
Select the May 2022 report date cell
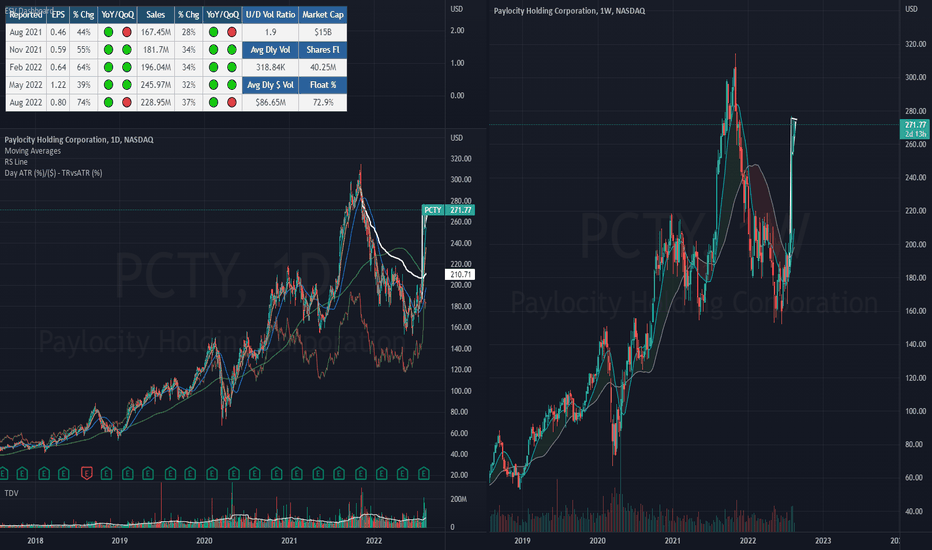[x=26, y=85]
